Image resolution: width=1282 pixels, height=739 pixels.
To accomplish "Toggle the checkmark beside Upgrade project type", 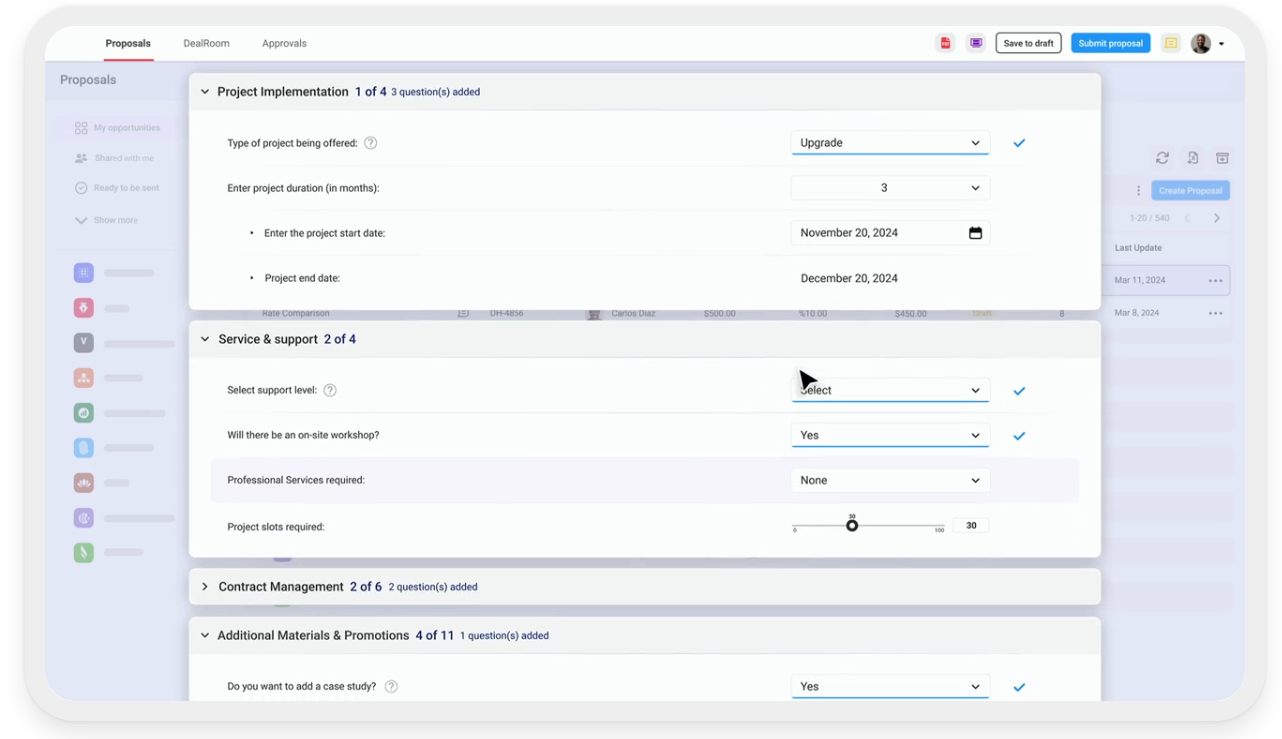I will (x=1019, y=143).
